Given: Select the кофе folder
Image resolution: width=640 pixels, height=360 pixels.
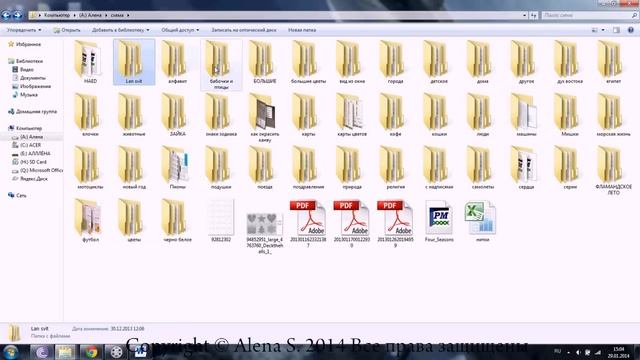Looking at the screenshot, I should coord(396,115).
